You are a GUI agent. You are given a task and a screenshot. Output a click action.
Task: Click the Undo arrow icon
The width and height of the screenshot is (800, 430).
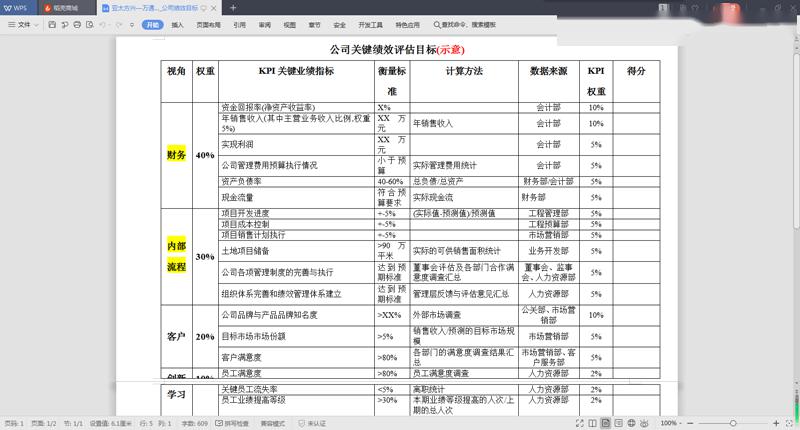point(104,24)
